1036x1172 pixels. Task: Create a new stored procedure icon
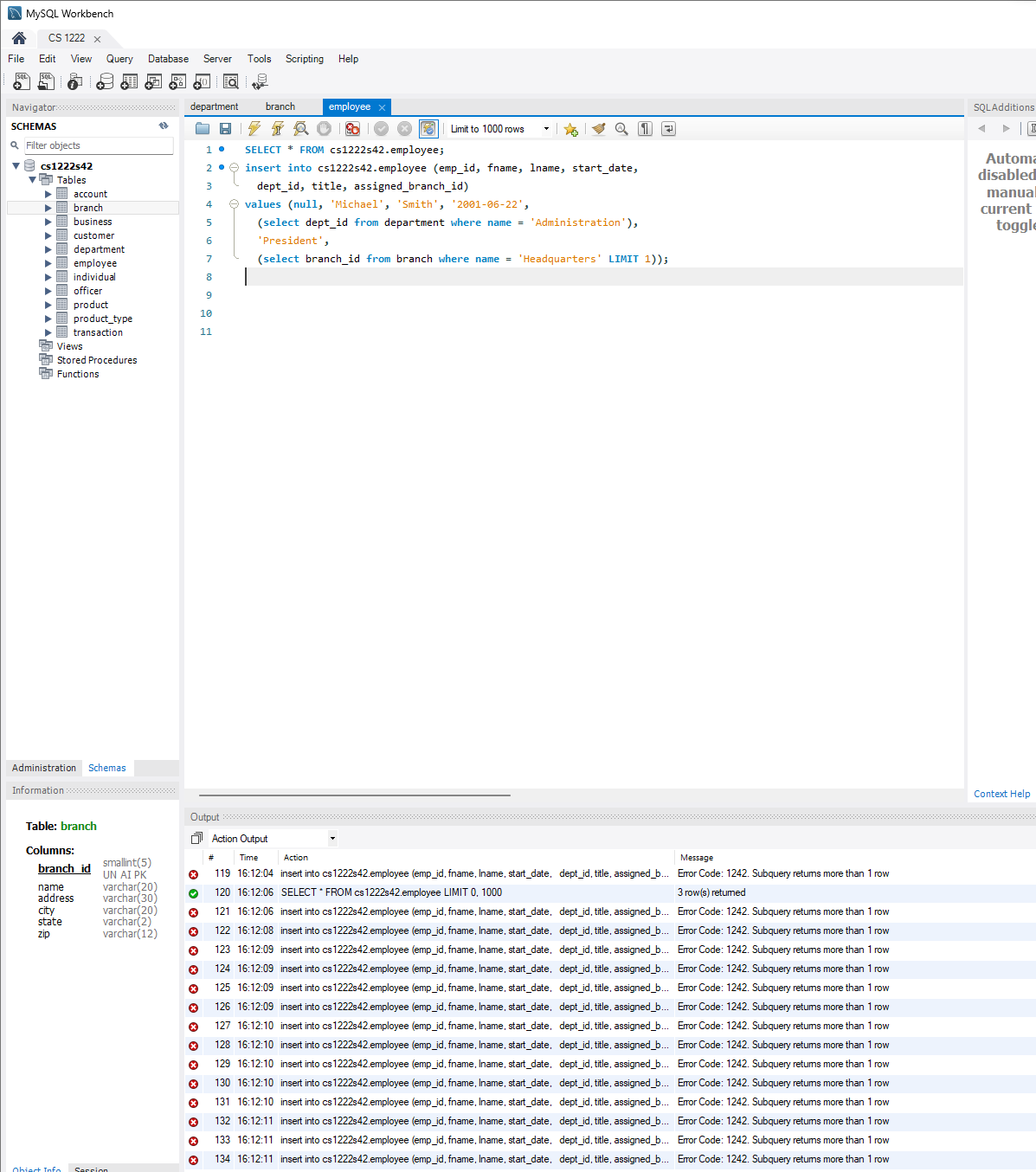pos(177,81)
